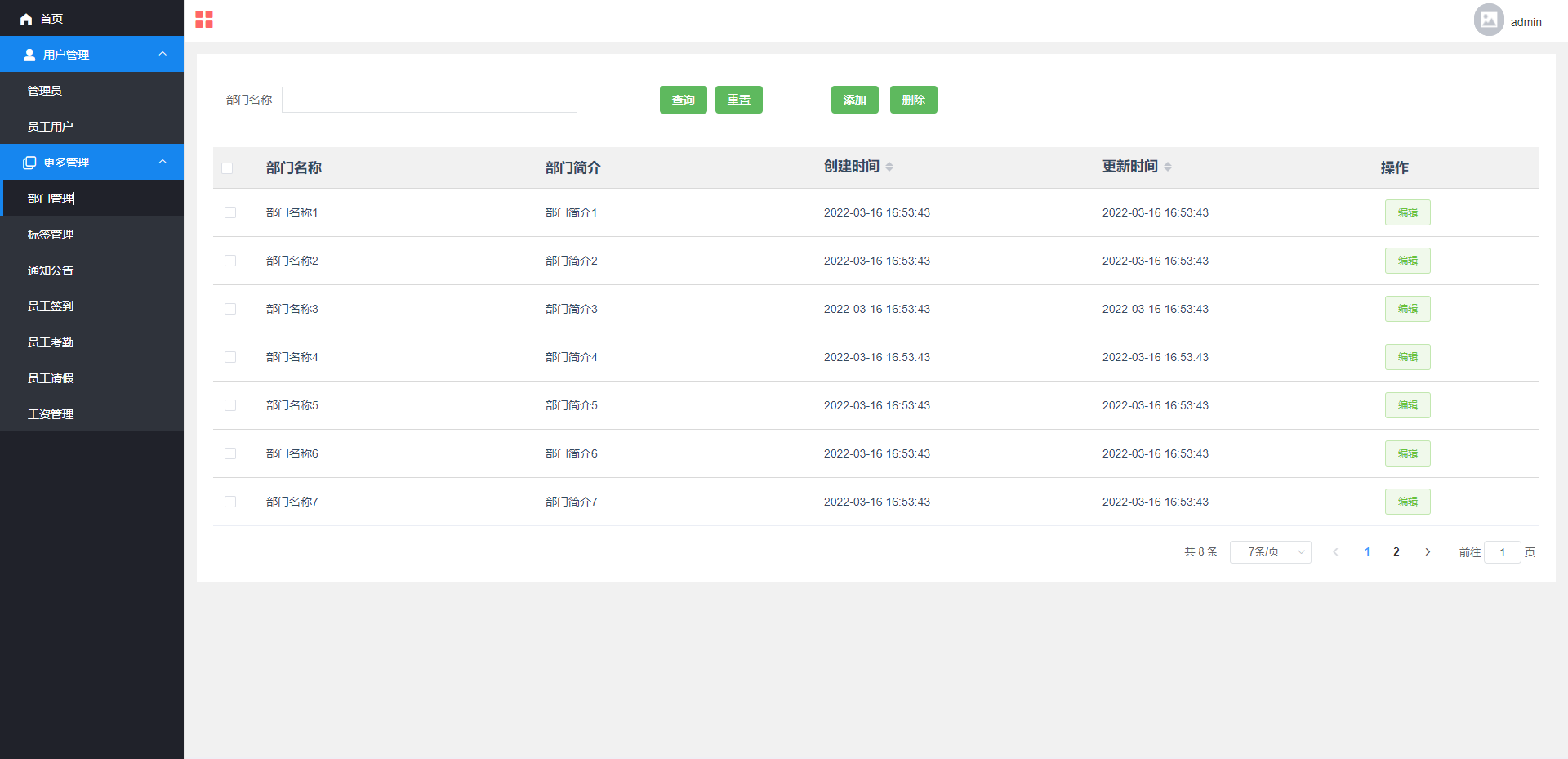The width and height of the screenshot is (1568, 759).
Task: Click user management person icon
Action: (29, 55)
